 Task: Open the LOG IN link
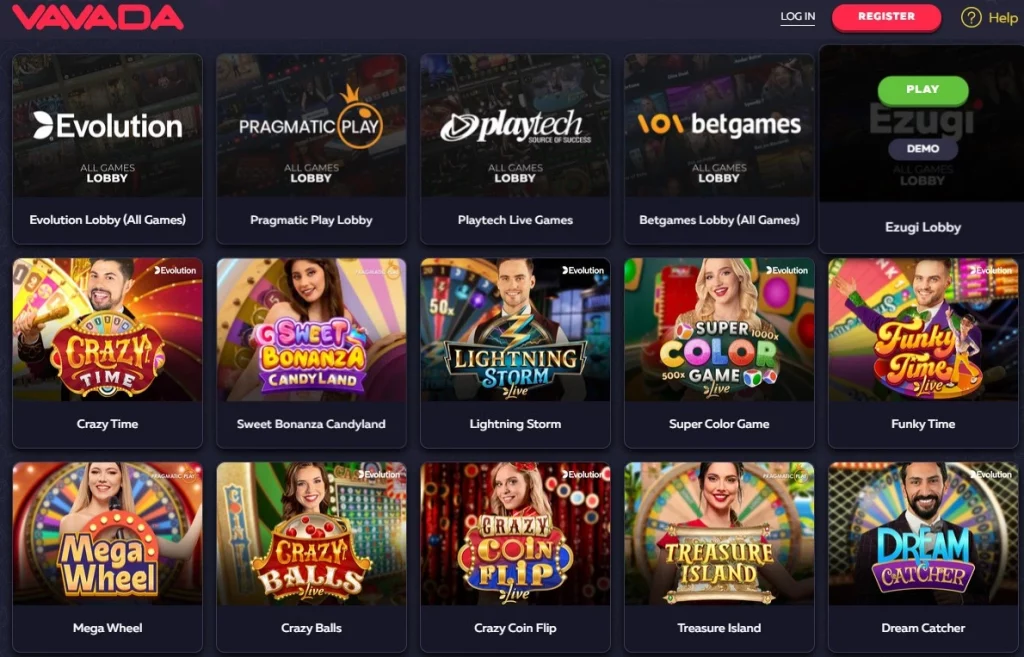(797, 16)
